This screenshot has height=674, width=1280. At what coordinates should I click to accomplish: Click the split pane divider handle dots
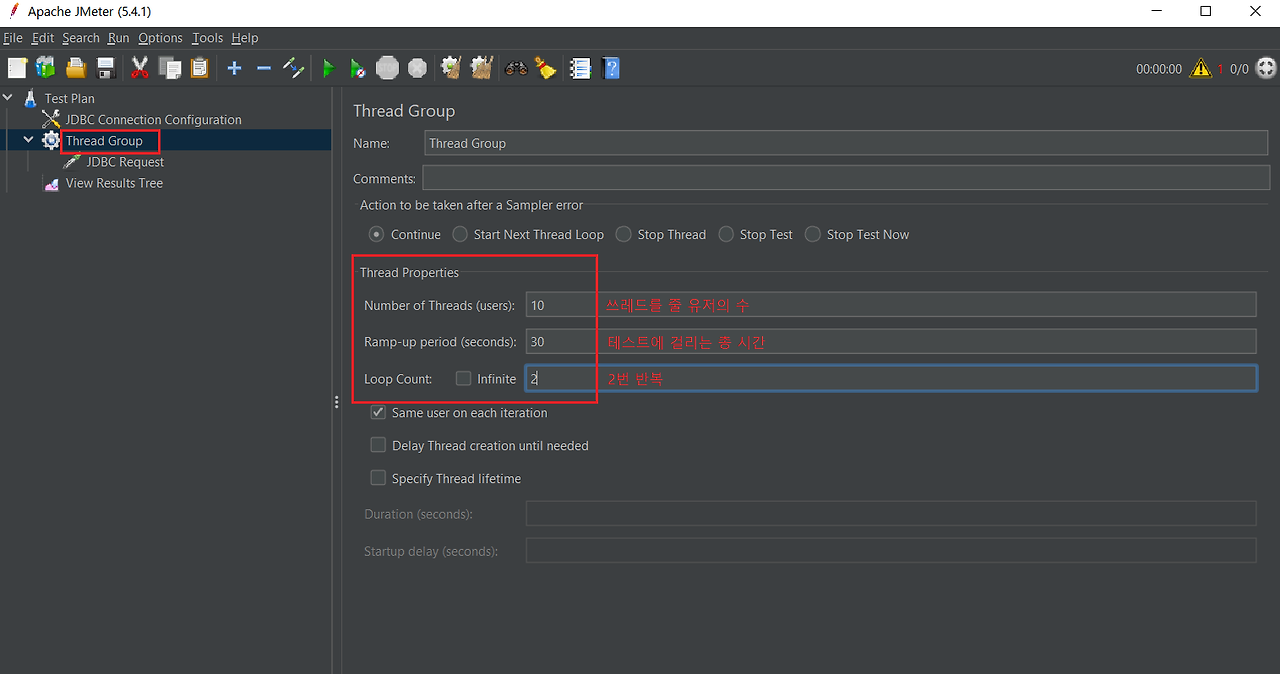coord(336,402)
